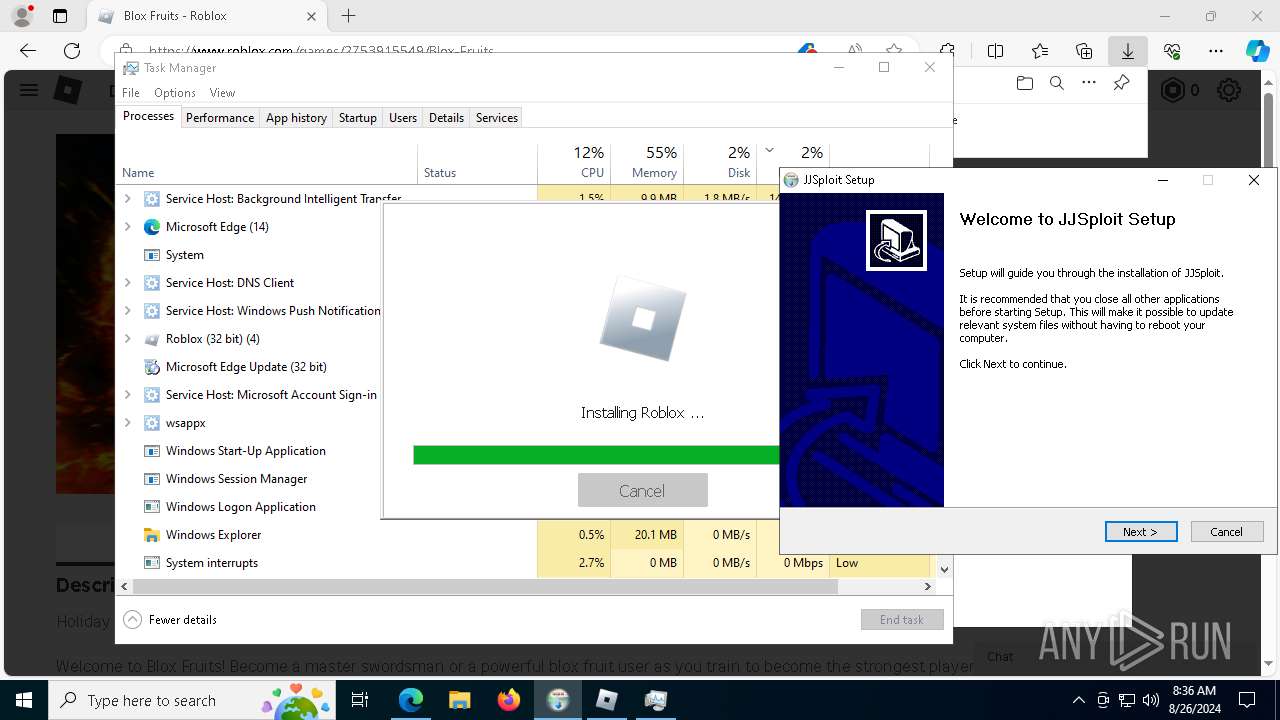
Task: Open Edge favorites star-list icon
Action: 1040,51
